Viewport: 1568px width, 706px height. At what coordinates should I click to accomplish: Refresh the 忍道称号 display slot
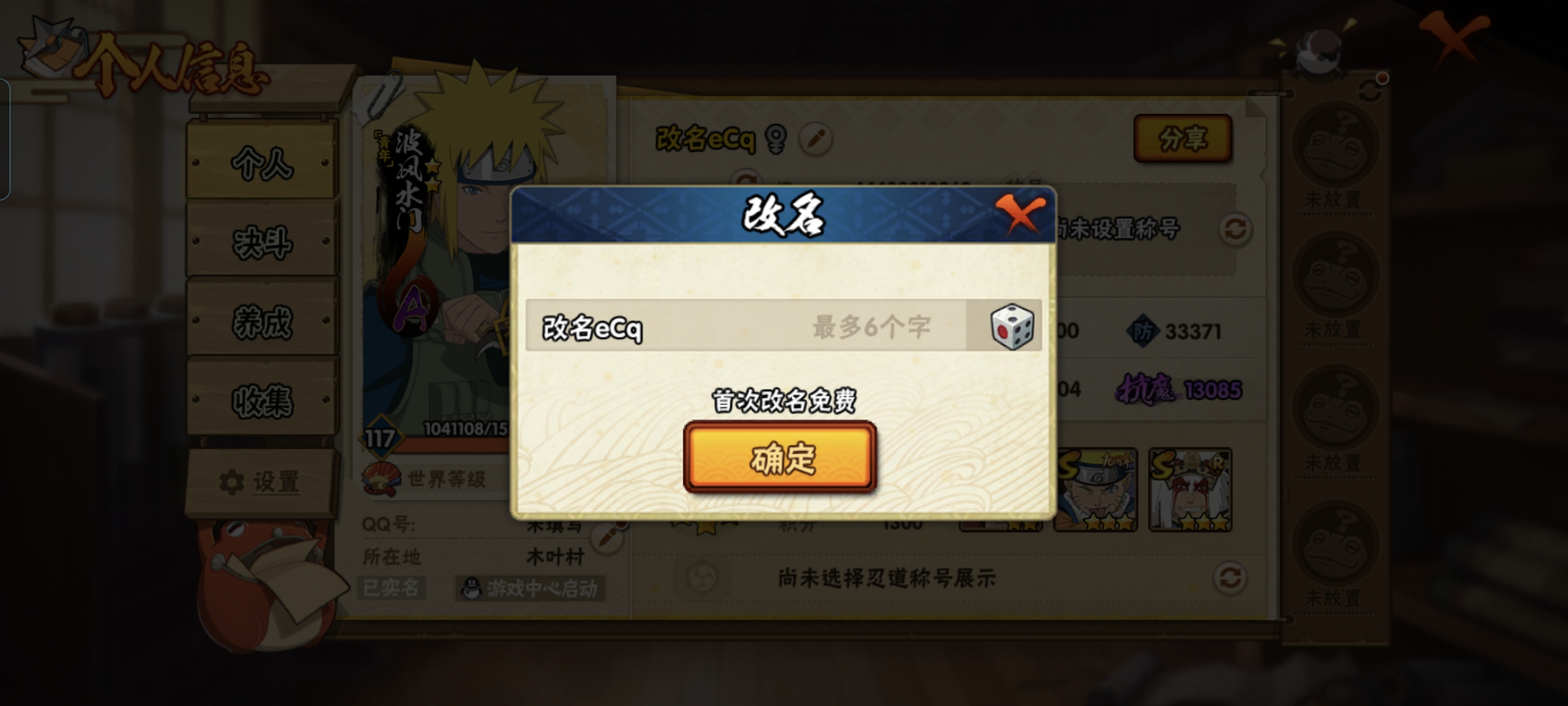(1230, 578)
